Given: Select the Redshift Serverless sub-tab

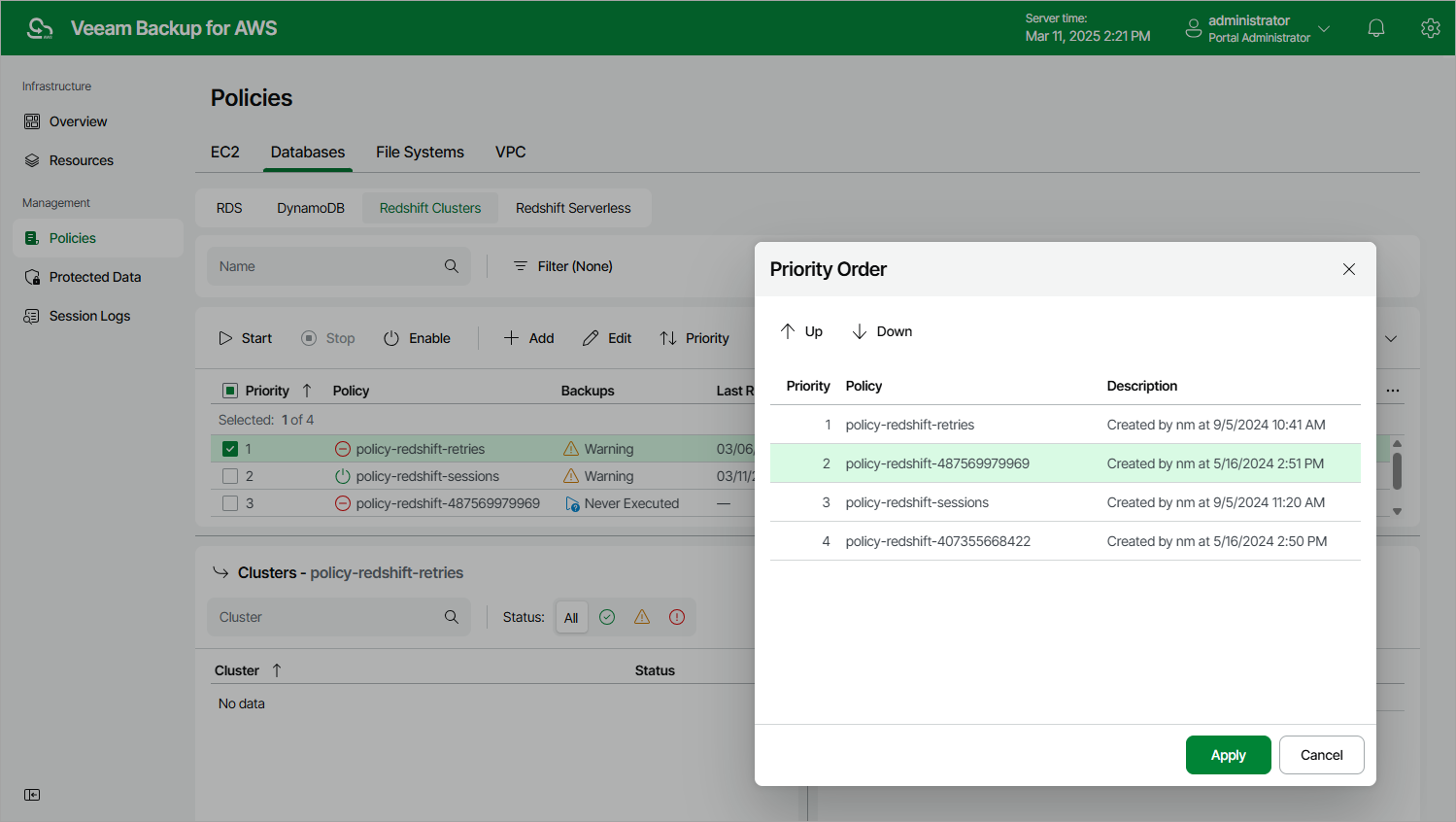Looking at the screenshot, I should [573, 208].
